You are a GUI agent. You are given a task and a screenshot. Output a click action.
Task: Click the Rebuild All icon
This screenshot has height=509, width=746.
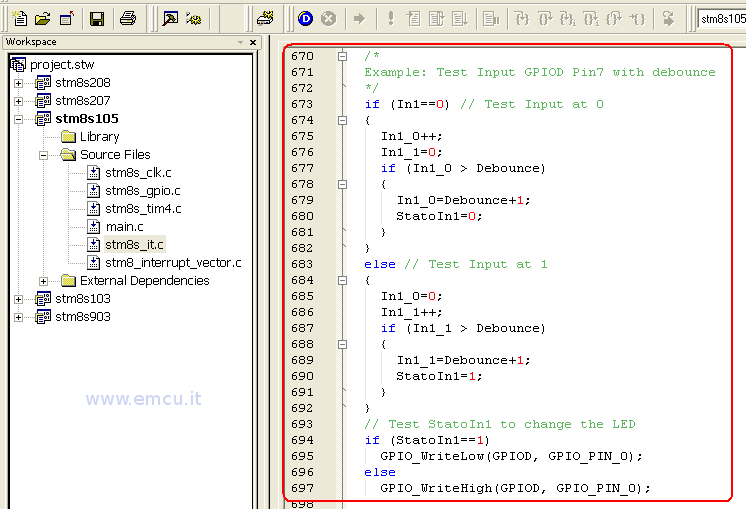193,19
